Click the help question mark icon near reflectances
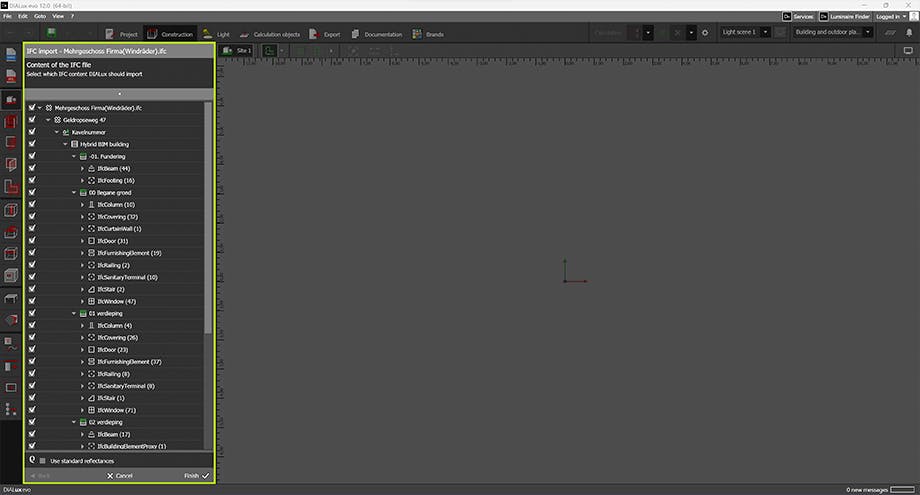The image size is (920, 495). click(x=32, y=460)
